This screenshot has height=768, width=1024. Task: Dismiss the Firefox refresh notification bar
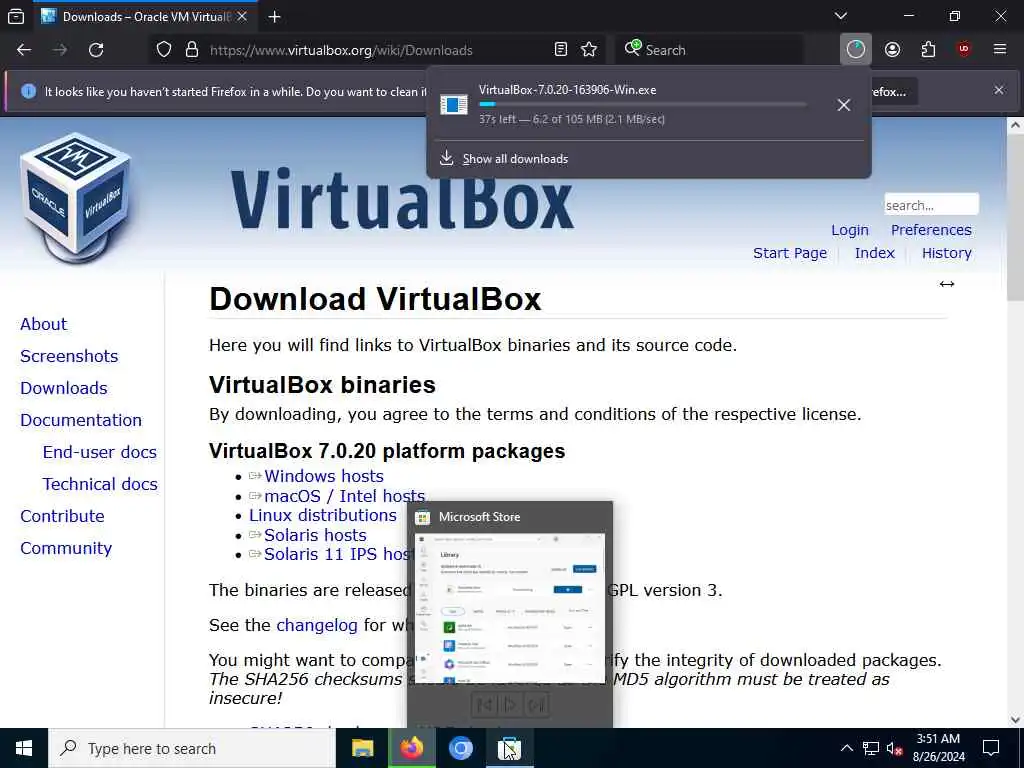tap(999, 90)
